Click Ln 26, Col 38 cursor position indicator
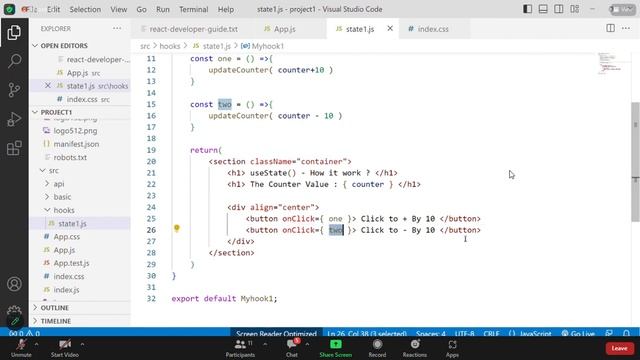 pyautogui.click(x=367, y=333)
